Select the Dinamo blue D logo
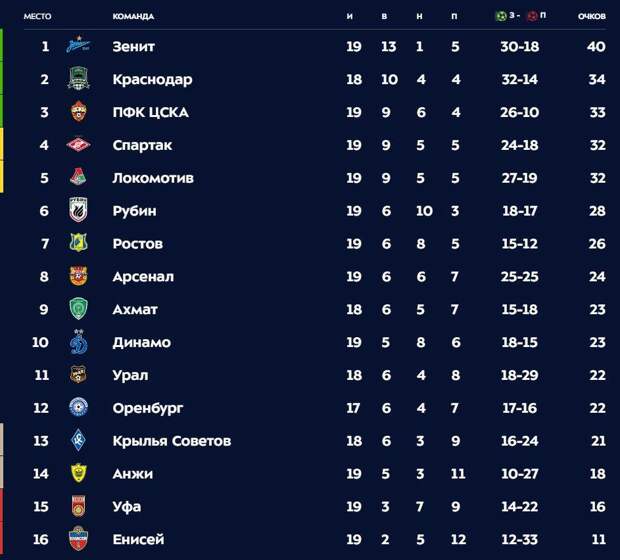This screenshot has height=560, width=620. (x=78, y=341)
